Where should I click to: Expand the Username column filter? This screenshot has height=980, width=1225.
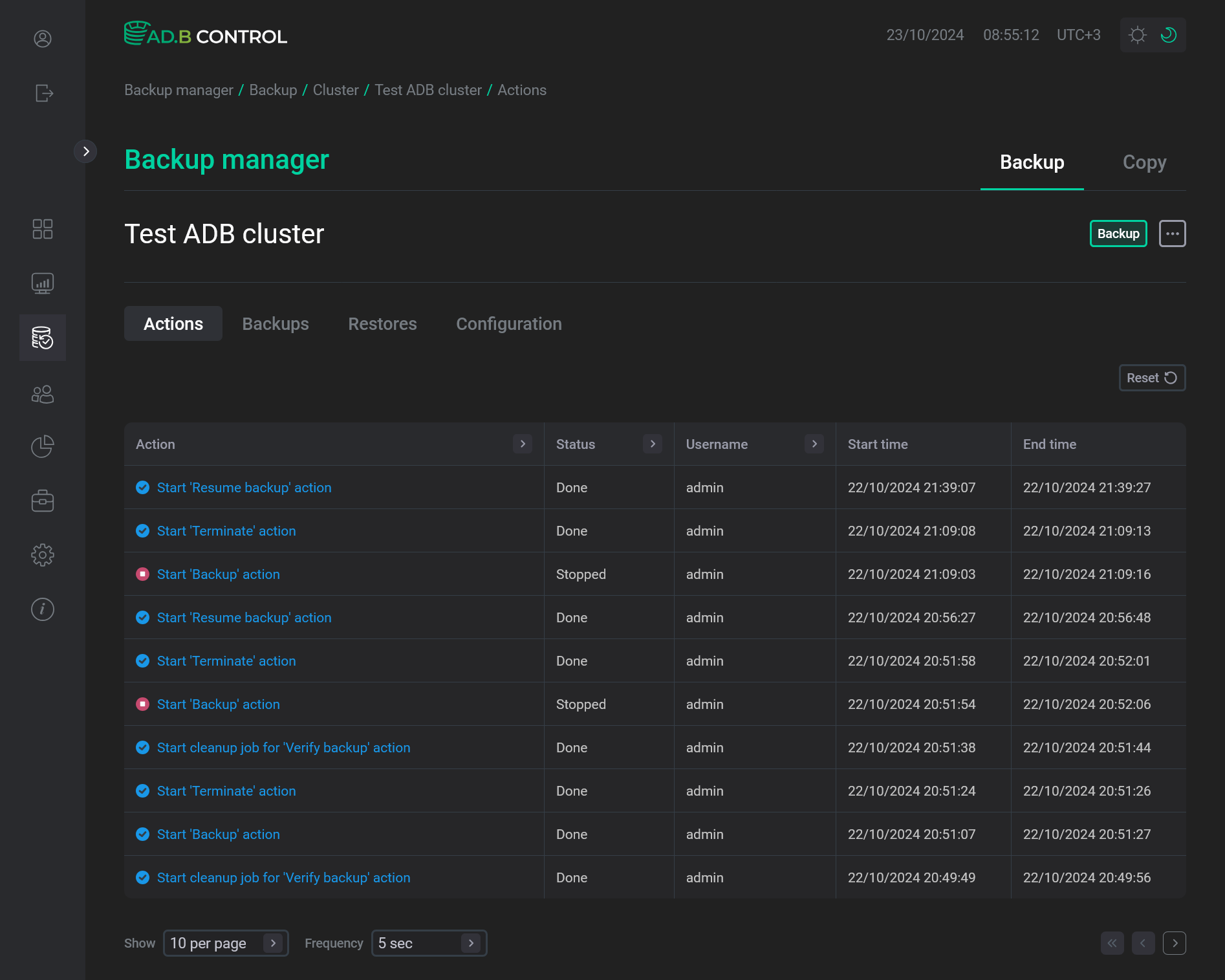tap(814, 444)
